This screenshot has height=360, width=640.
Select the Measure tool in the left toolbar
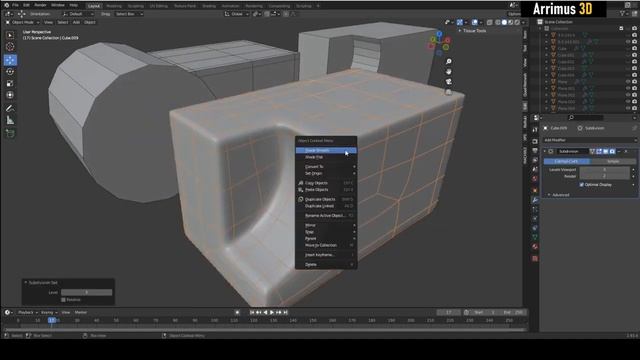pos(10,120)
